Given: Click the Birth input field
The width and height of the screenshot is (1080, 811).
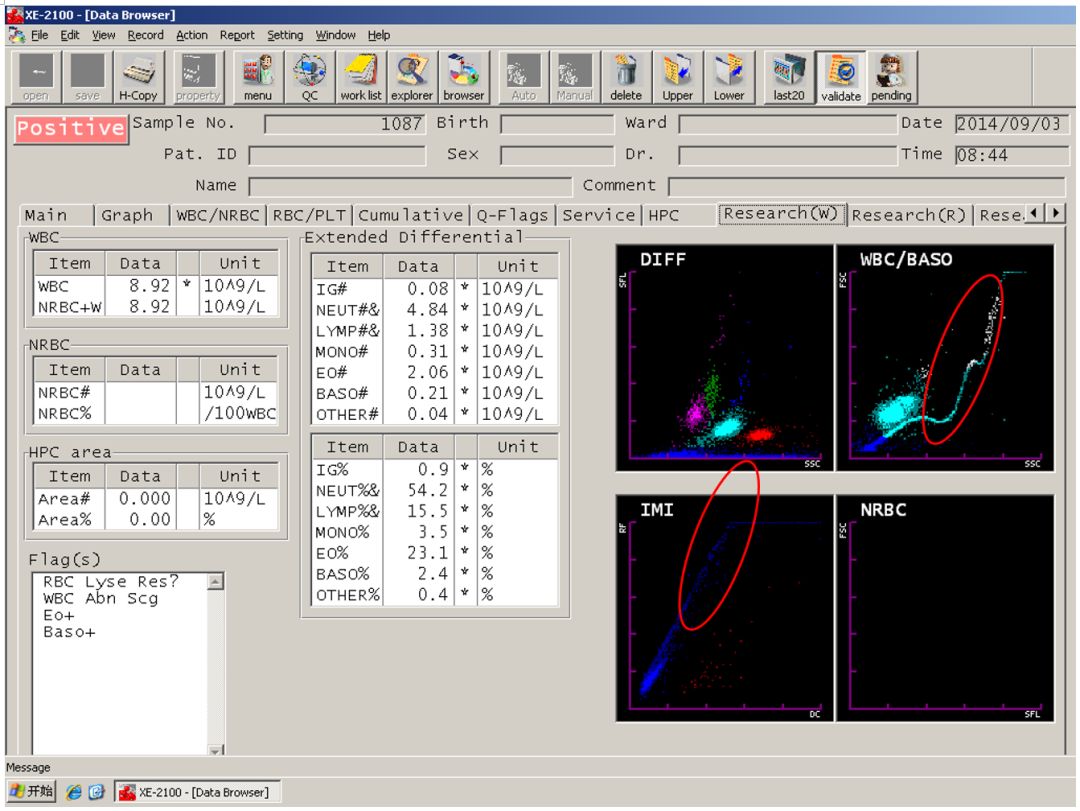Looking at the screenshot, I should pos(557,124).
